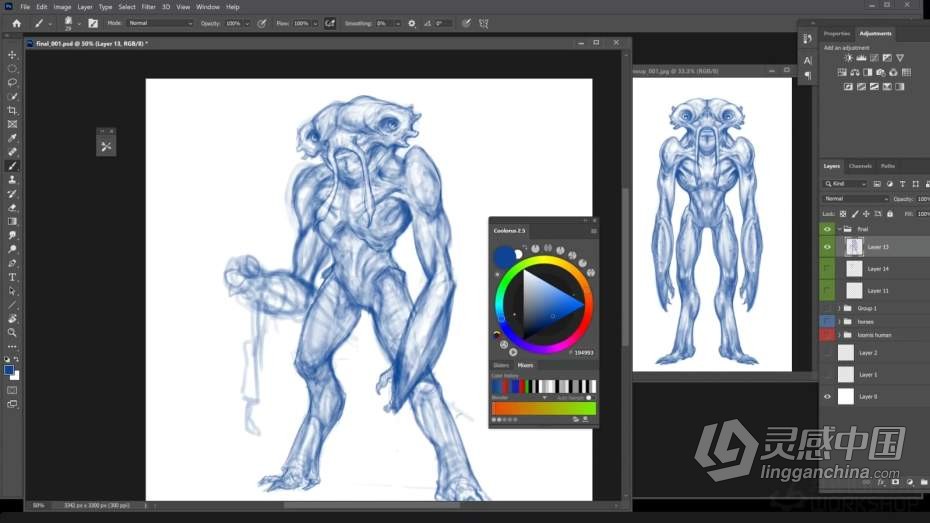Select the Elliptical Marquee tool
Image resolution: width=930 pixels, height=523 pixels.
12,69
